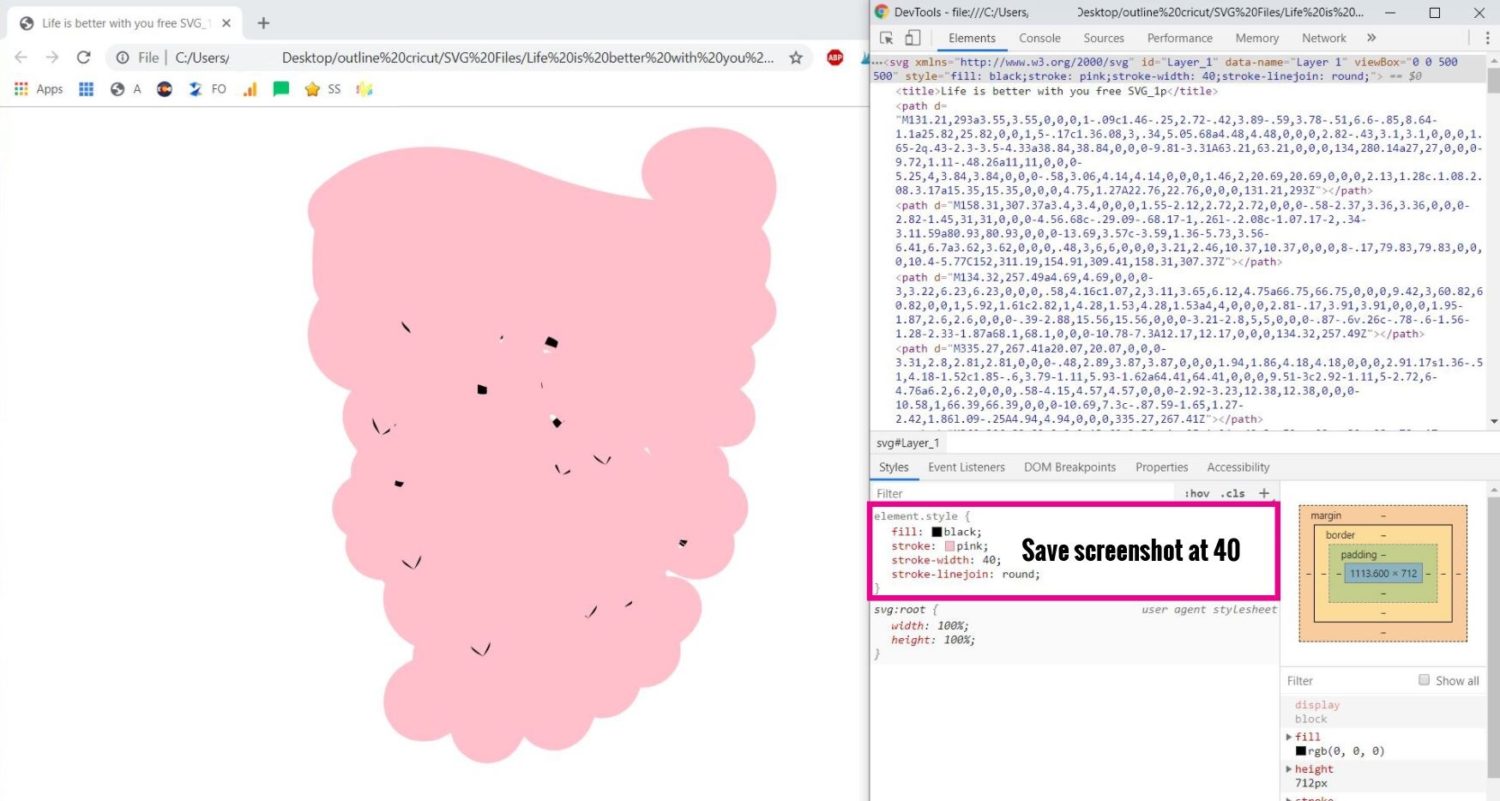Open the DevTools three-dot customize menu

pyautogui.click(x=1487, y=38)
